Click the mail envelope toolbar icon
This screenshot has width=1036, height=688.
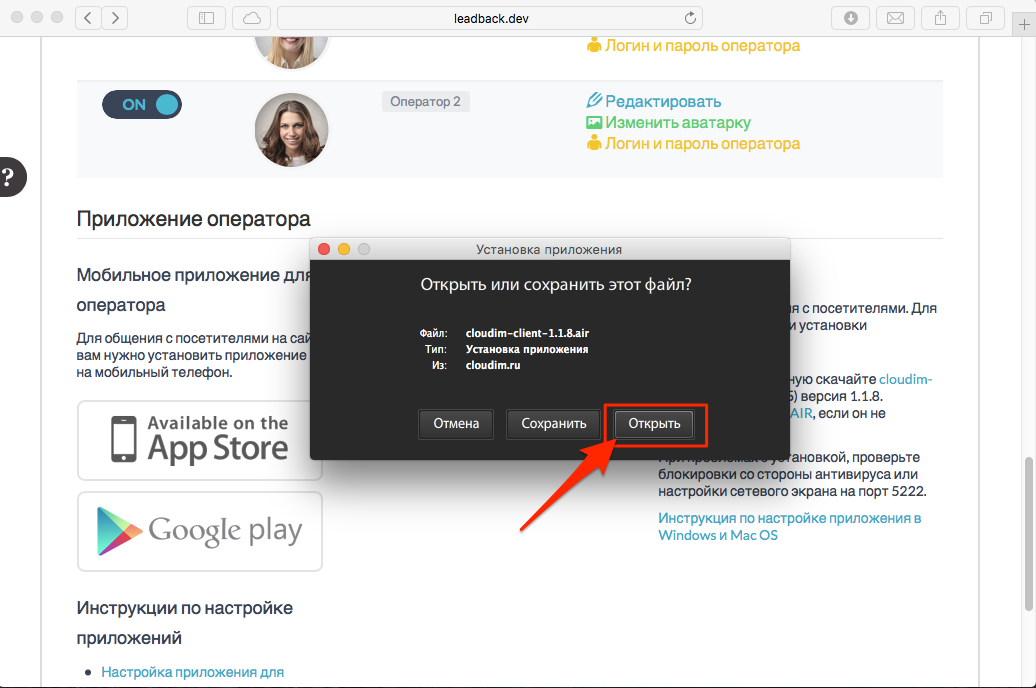(896, 18)
